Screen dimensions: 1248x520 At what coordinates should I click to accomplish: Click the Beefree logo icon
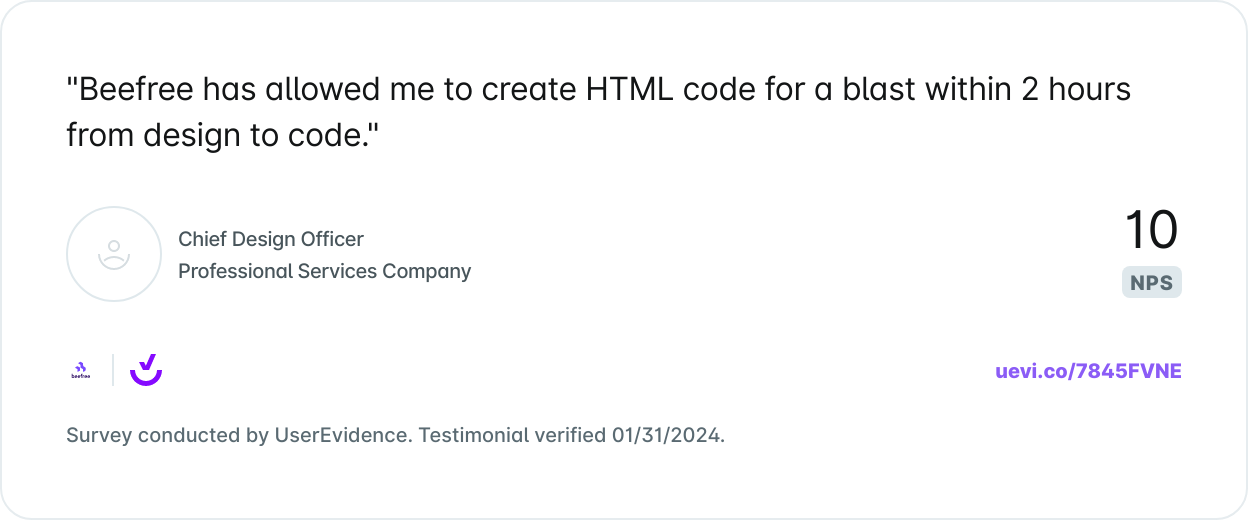[x=80, y=370]
